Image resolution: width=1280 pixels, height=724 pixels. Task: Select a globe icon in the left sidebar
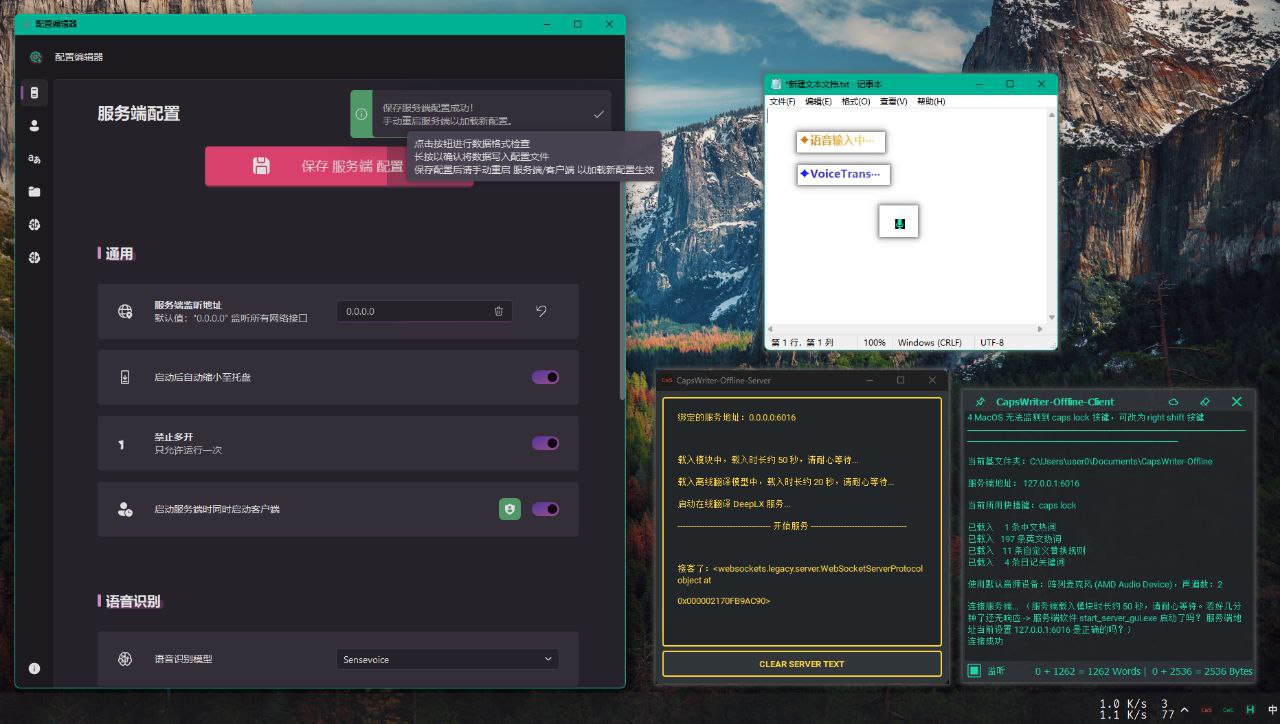(x=35, y=224)
